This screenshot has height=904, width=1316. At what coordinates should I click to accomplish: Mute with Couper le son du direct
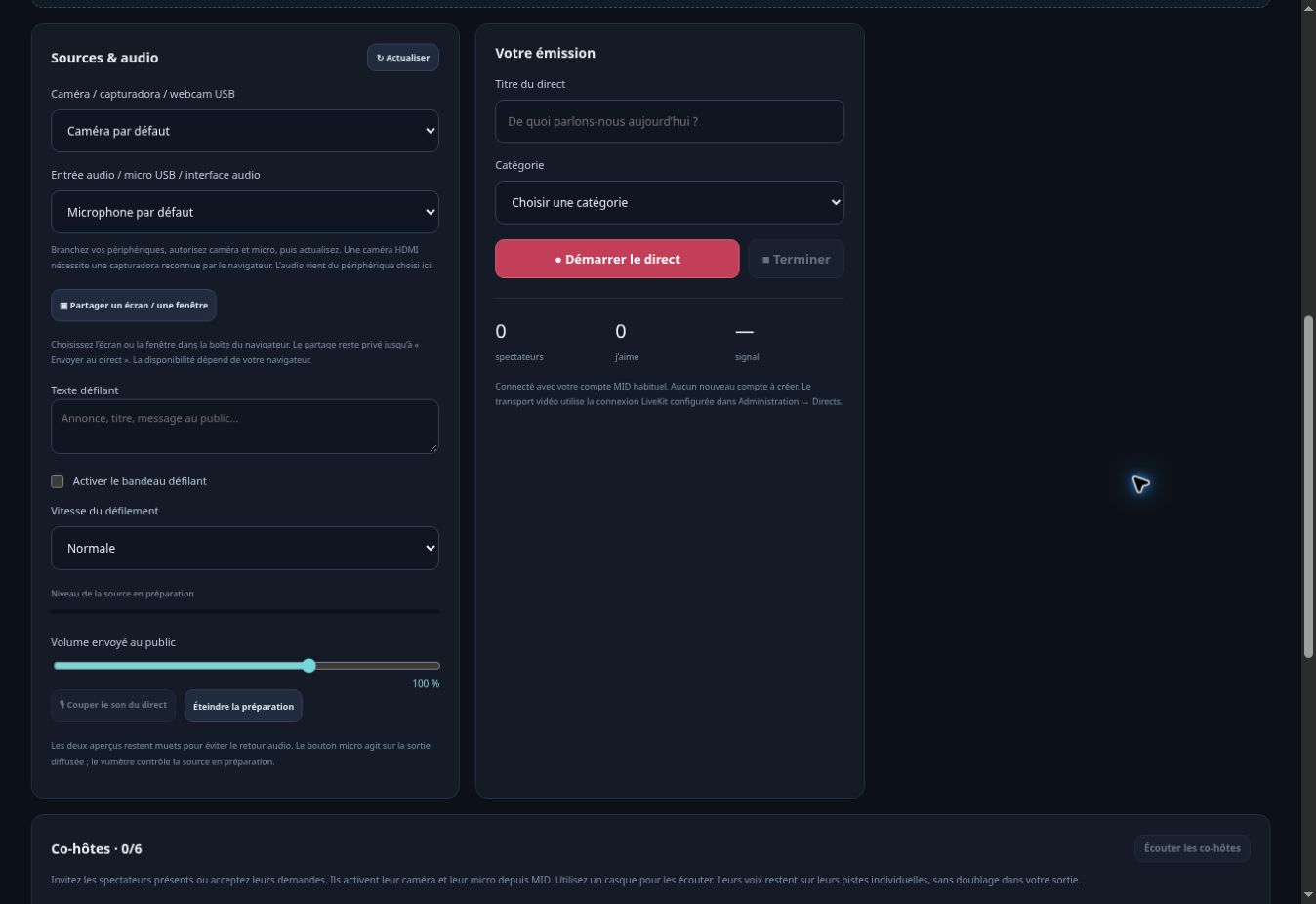click(113, 706)
